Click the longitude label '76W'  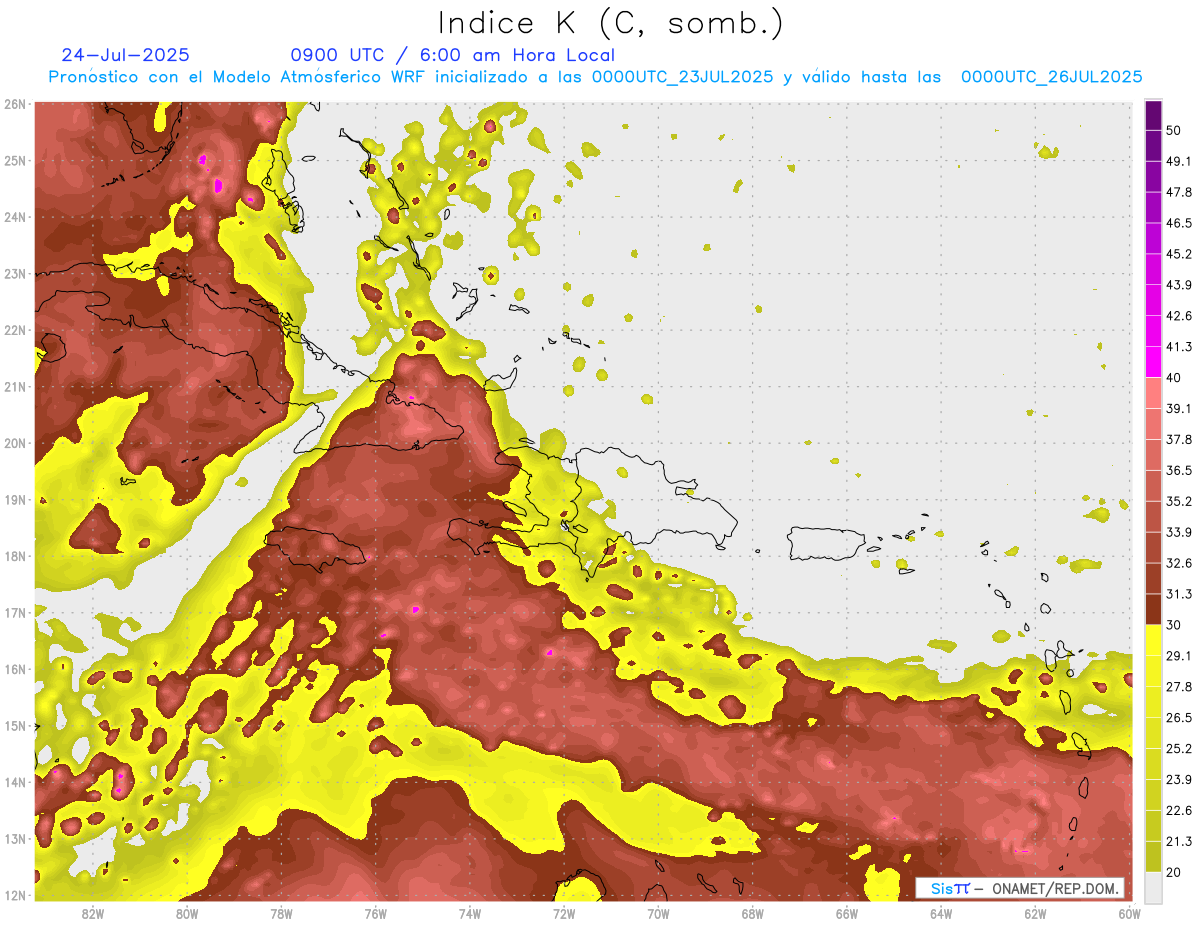(x=376, y=914)
